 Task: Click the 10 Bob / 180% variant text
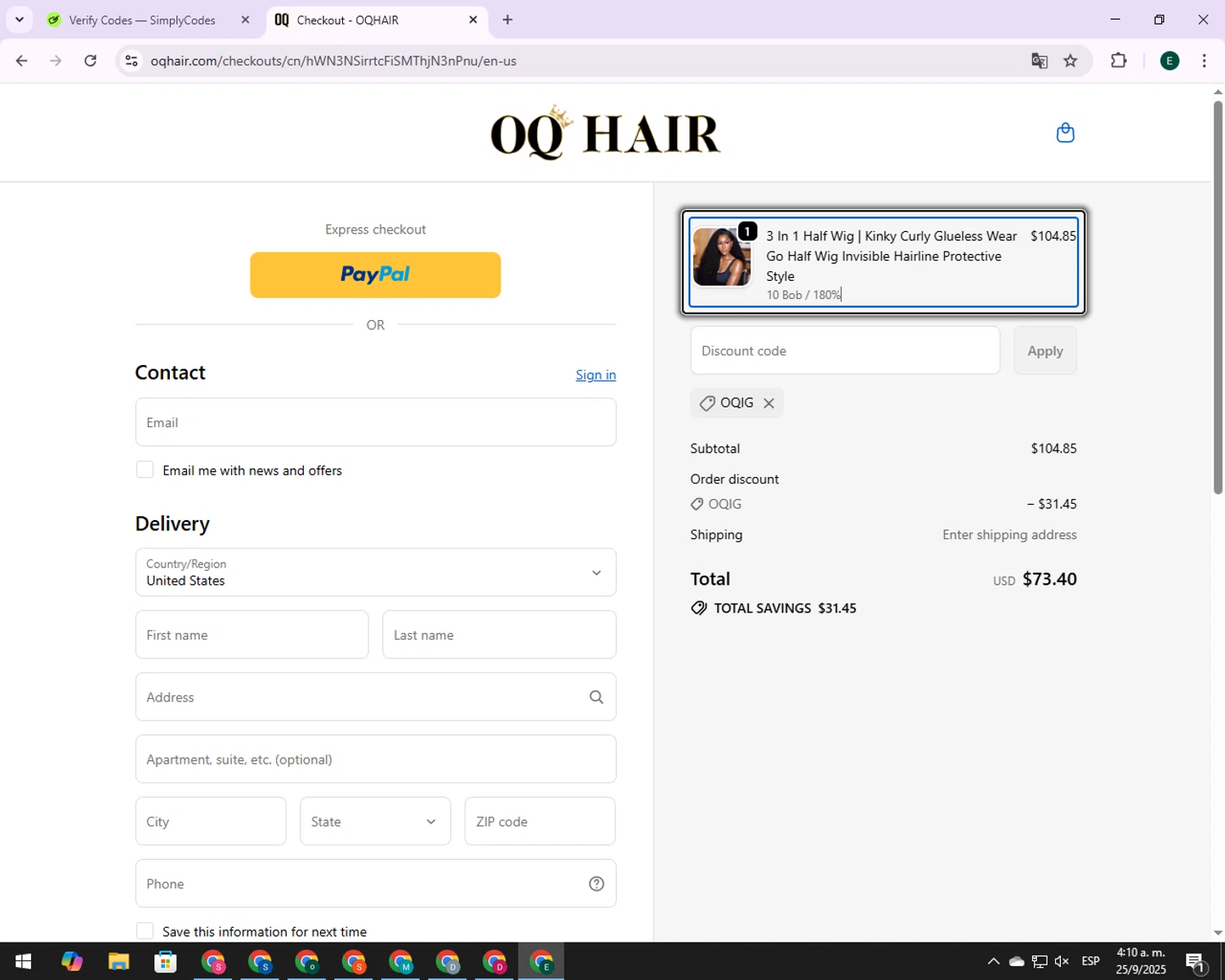point(804,295)
